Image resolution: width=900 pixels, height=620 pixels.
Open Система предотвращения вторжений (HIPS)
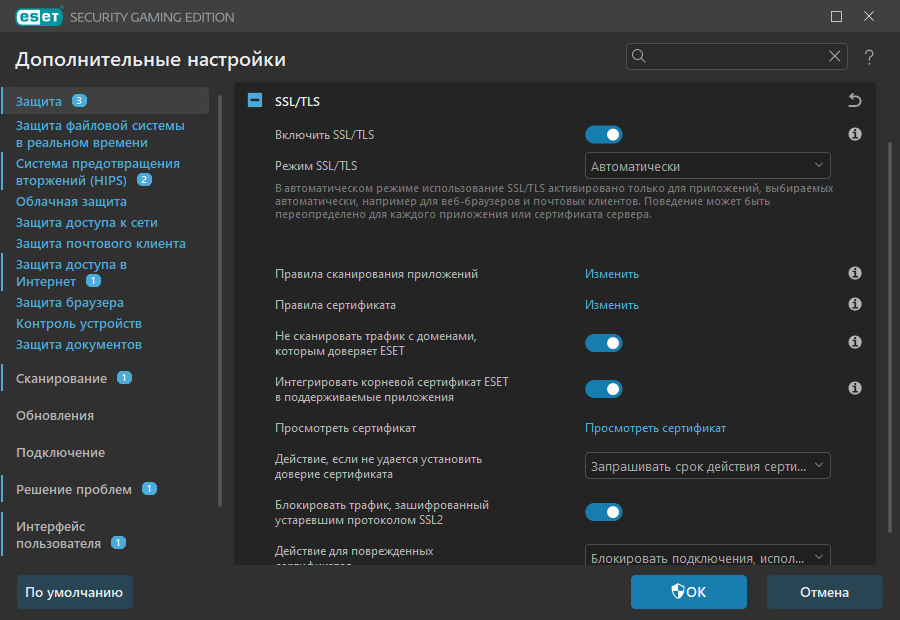[98, 172]
